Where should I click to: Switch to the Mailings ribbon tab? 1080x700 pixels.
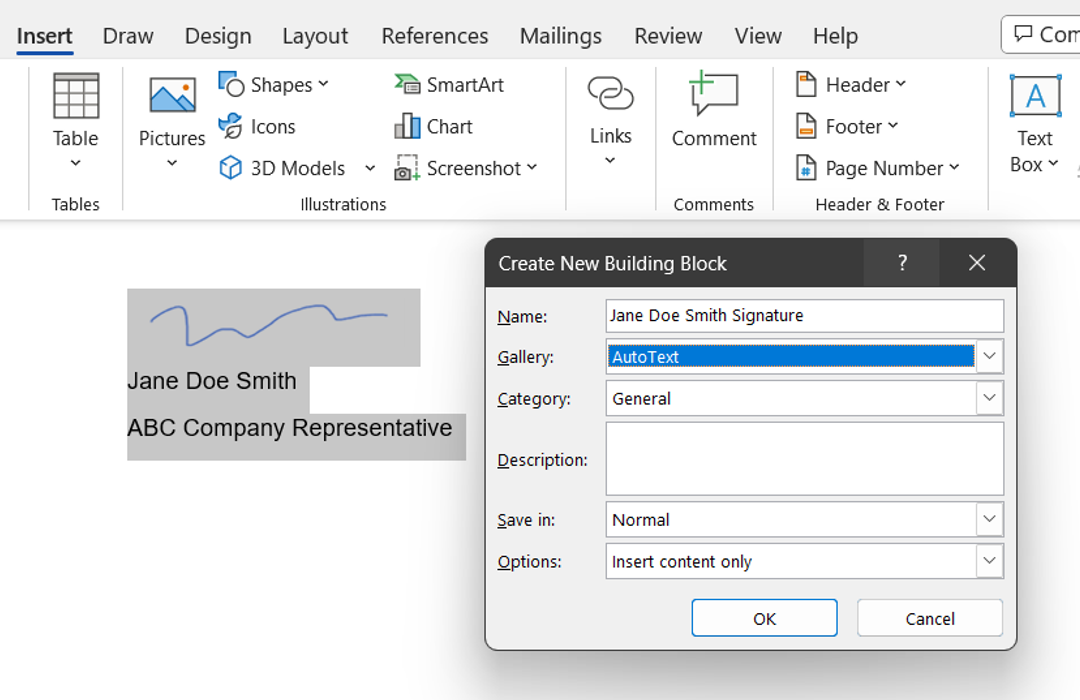560,36
